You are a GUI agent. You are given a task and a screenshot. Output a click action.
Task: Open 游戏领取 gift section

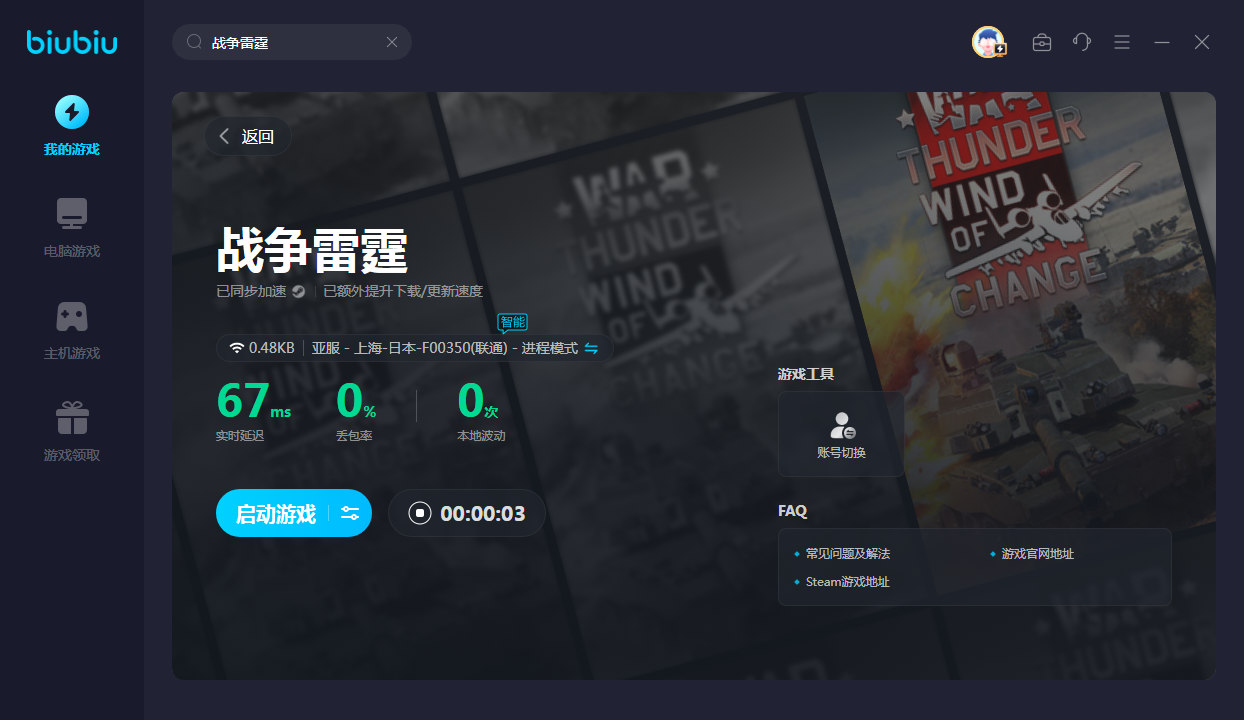click(x=71, y=432)
